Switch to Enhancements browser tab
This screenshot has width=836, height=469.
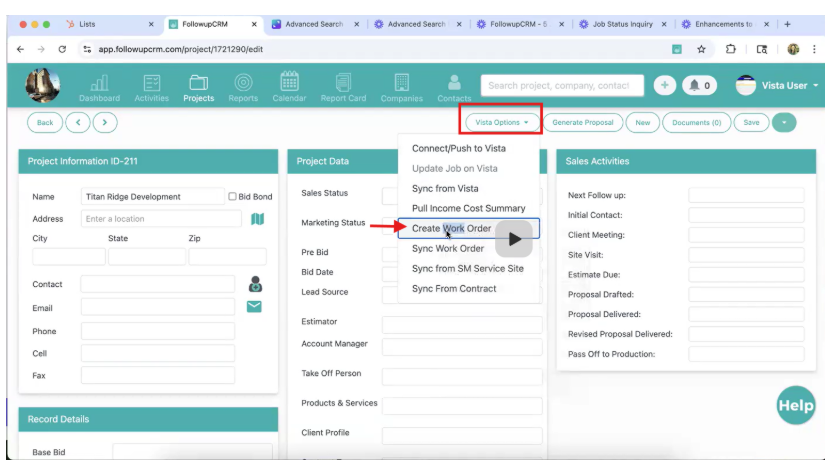point(723,24)
